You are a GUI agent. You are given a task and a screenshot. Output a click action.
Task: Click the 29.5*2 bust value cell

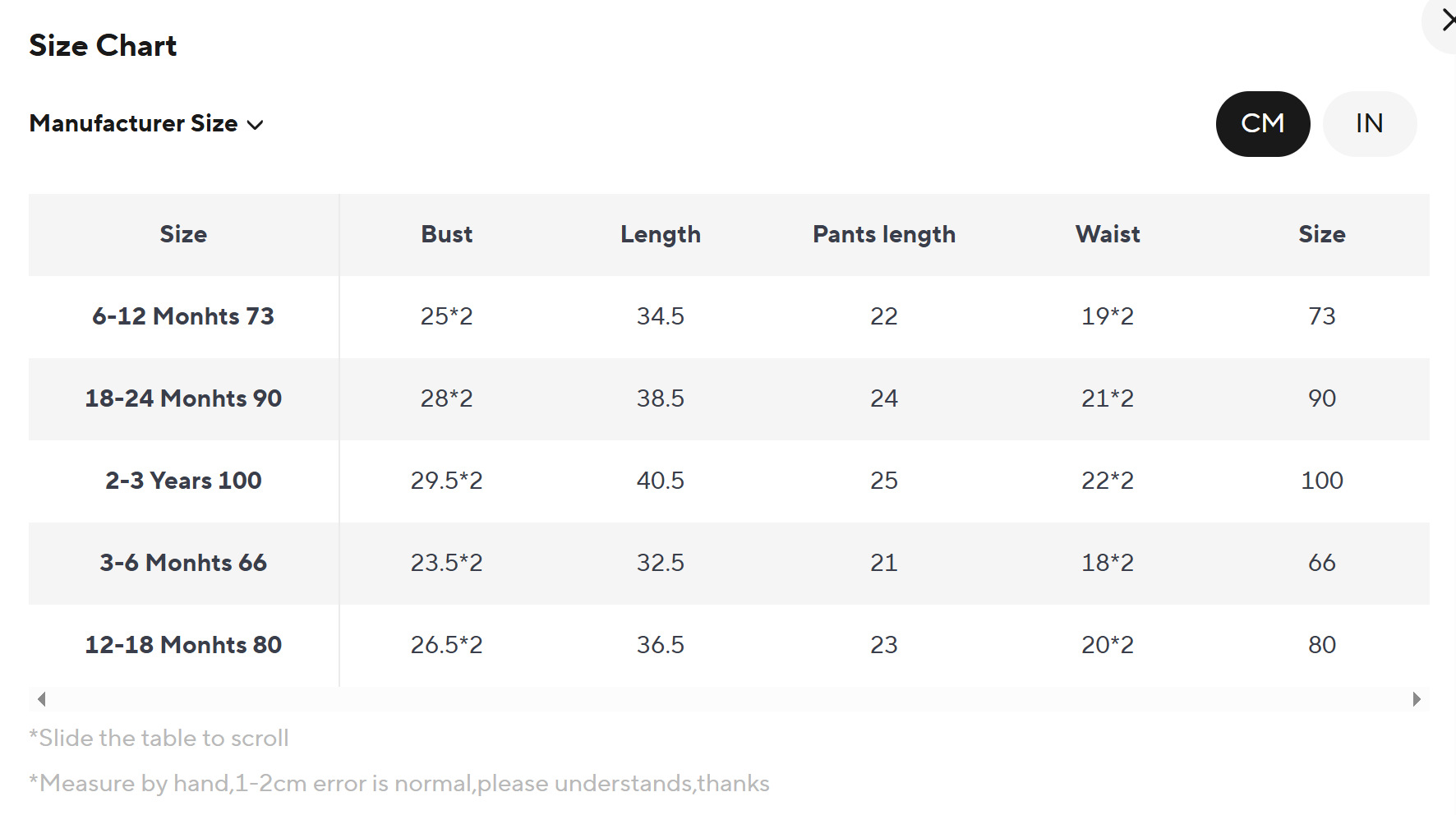pos(447,481)
